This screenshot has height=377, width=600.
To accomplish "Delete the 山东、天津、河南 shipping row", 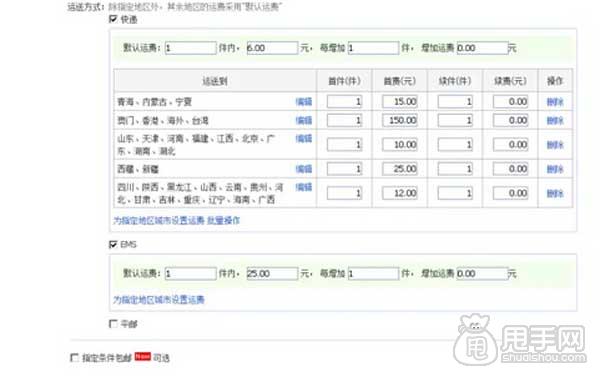I will click(555, 145).
